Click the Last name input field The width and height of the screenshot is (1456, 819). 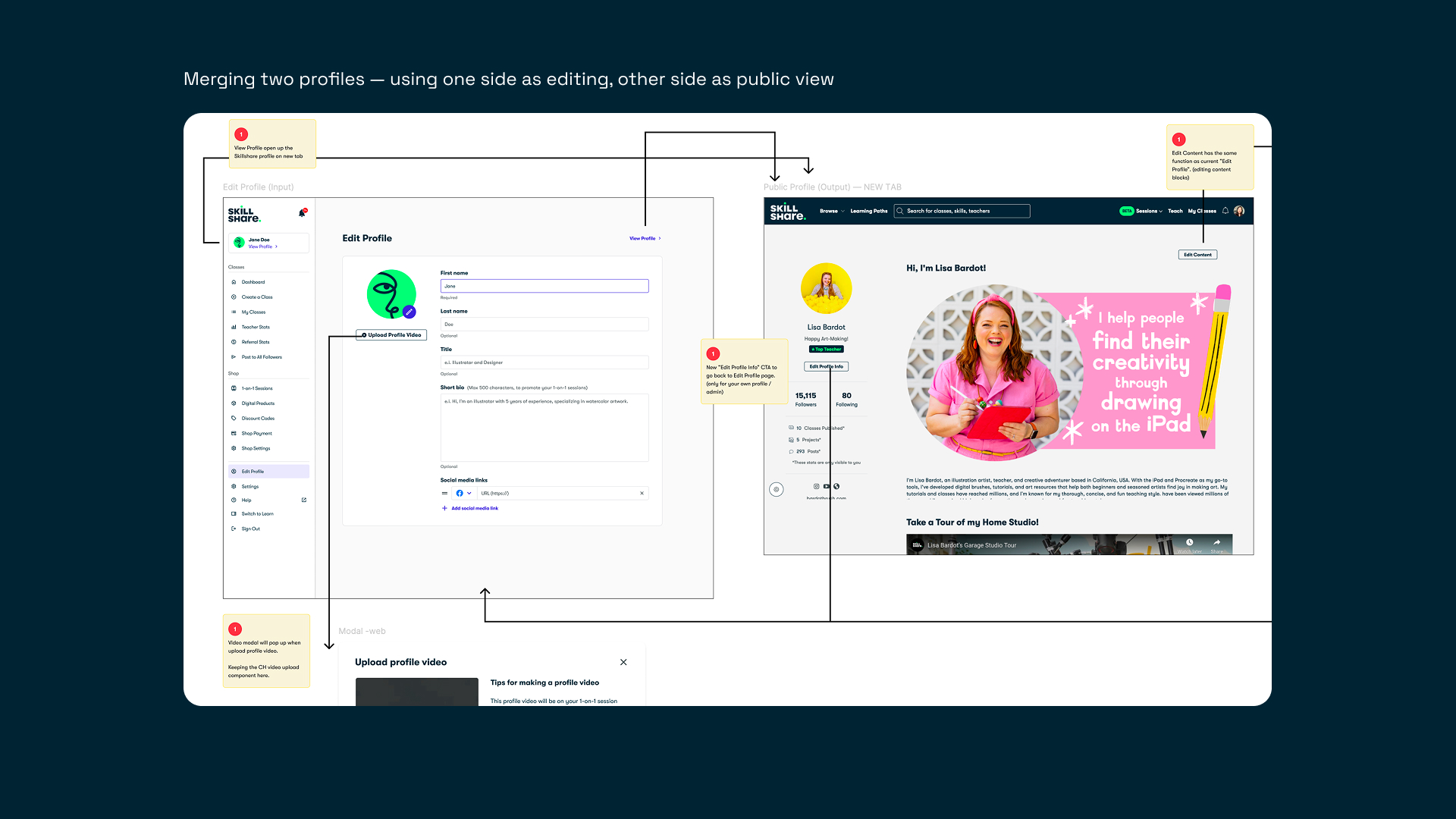544,325
